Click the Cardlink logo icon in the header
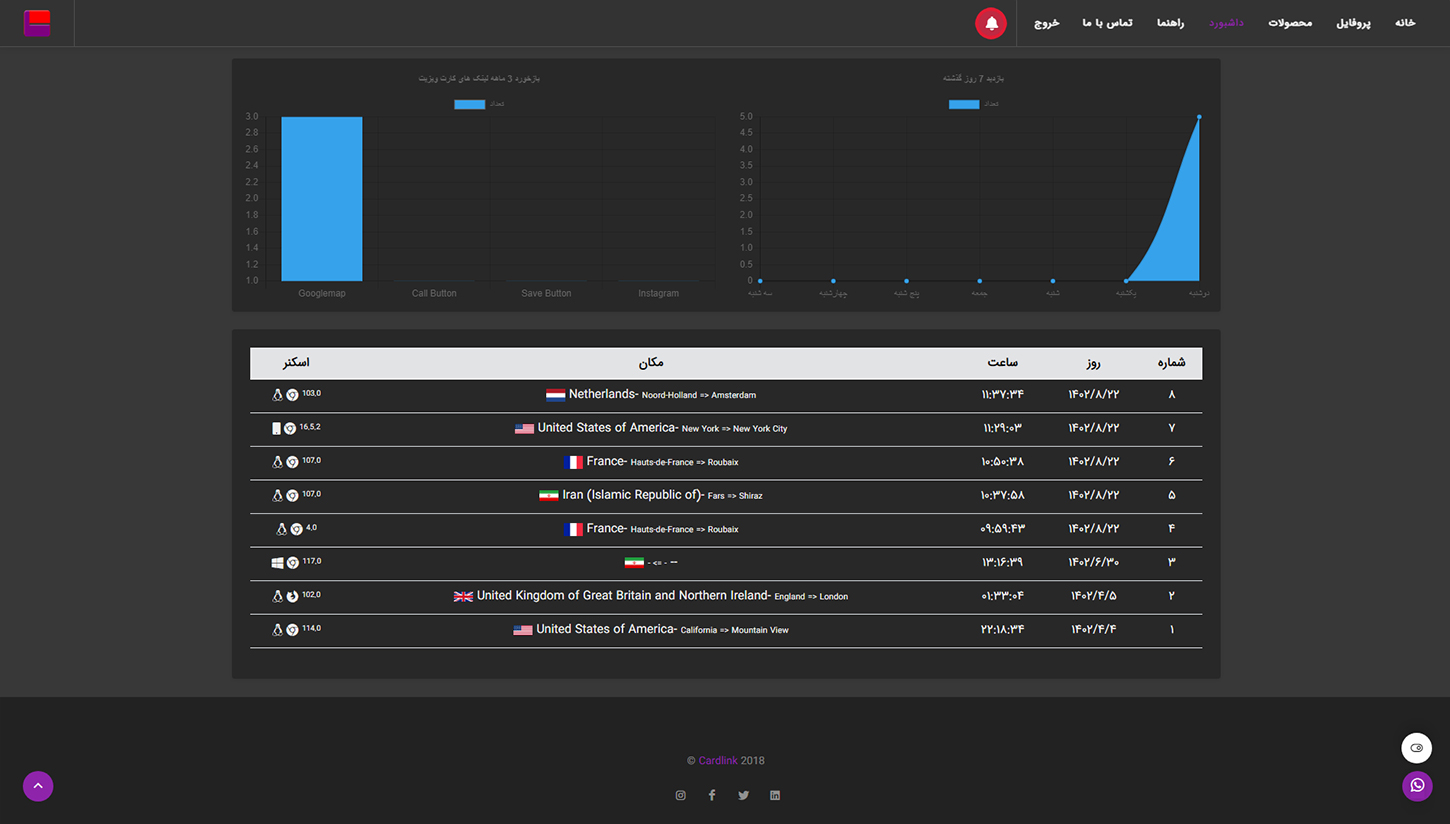Image resolution: width=1450 pixels, height=824 pixels. click(x=37, y=23)
